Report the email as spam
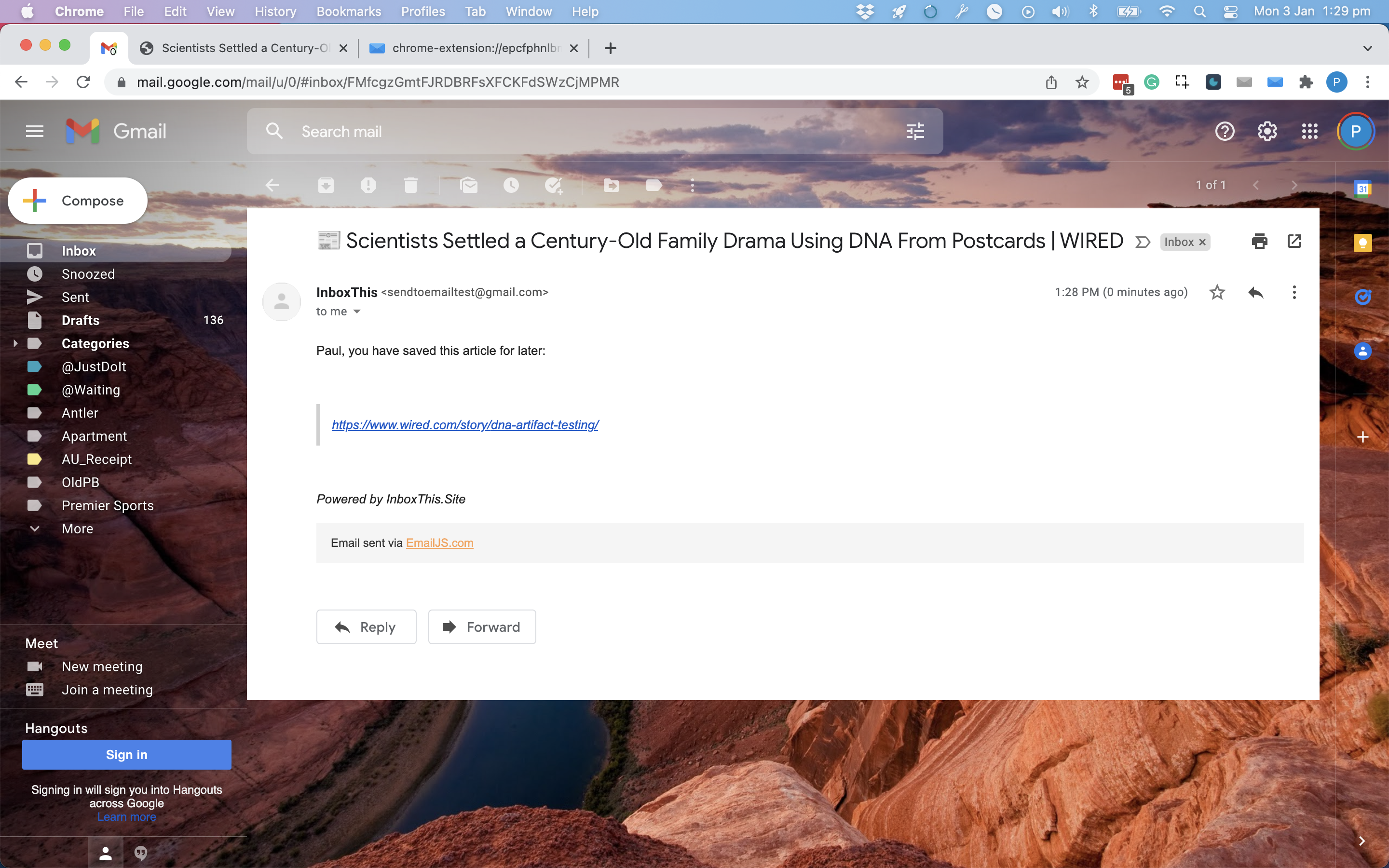Image resolution: width=1389 pixels, height=868 pixels. [x=369, y=185]
